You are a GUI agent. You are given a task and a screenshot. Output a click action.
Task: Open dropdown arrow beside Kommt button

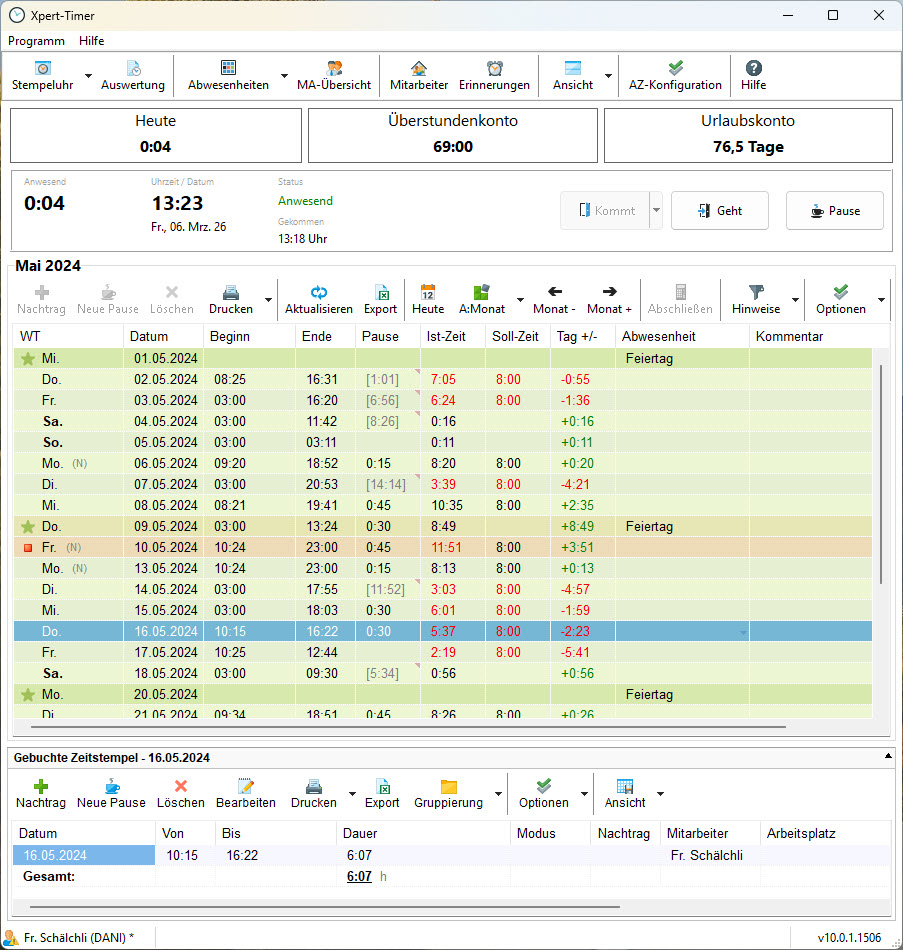click(x=656, y=211)
